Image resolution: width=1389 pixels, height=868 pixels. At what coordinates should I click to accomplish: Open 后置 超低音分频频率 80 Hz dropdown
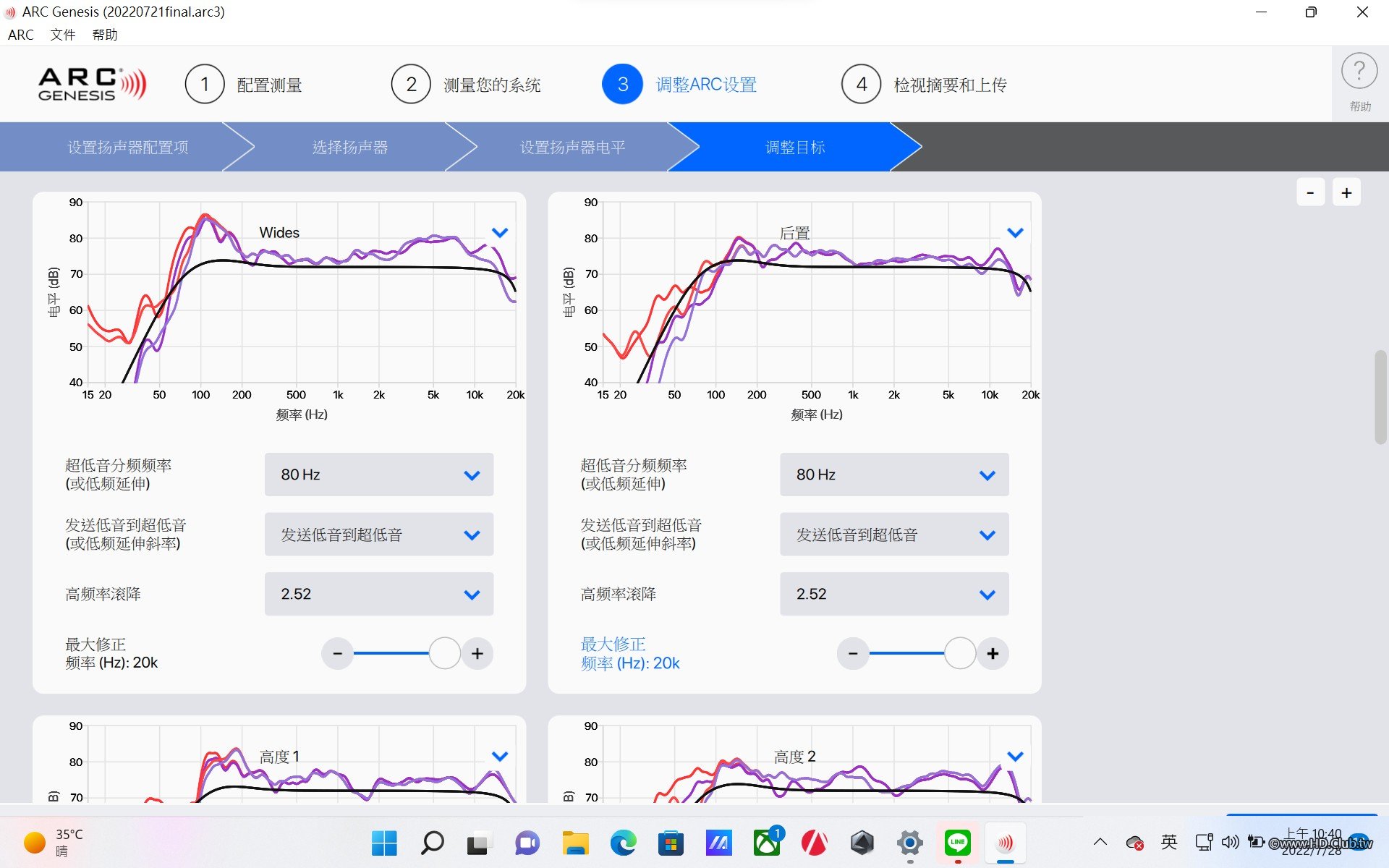pyautogui.click(x=894, y=475)
